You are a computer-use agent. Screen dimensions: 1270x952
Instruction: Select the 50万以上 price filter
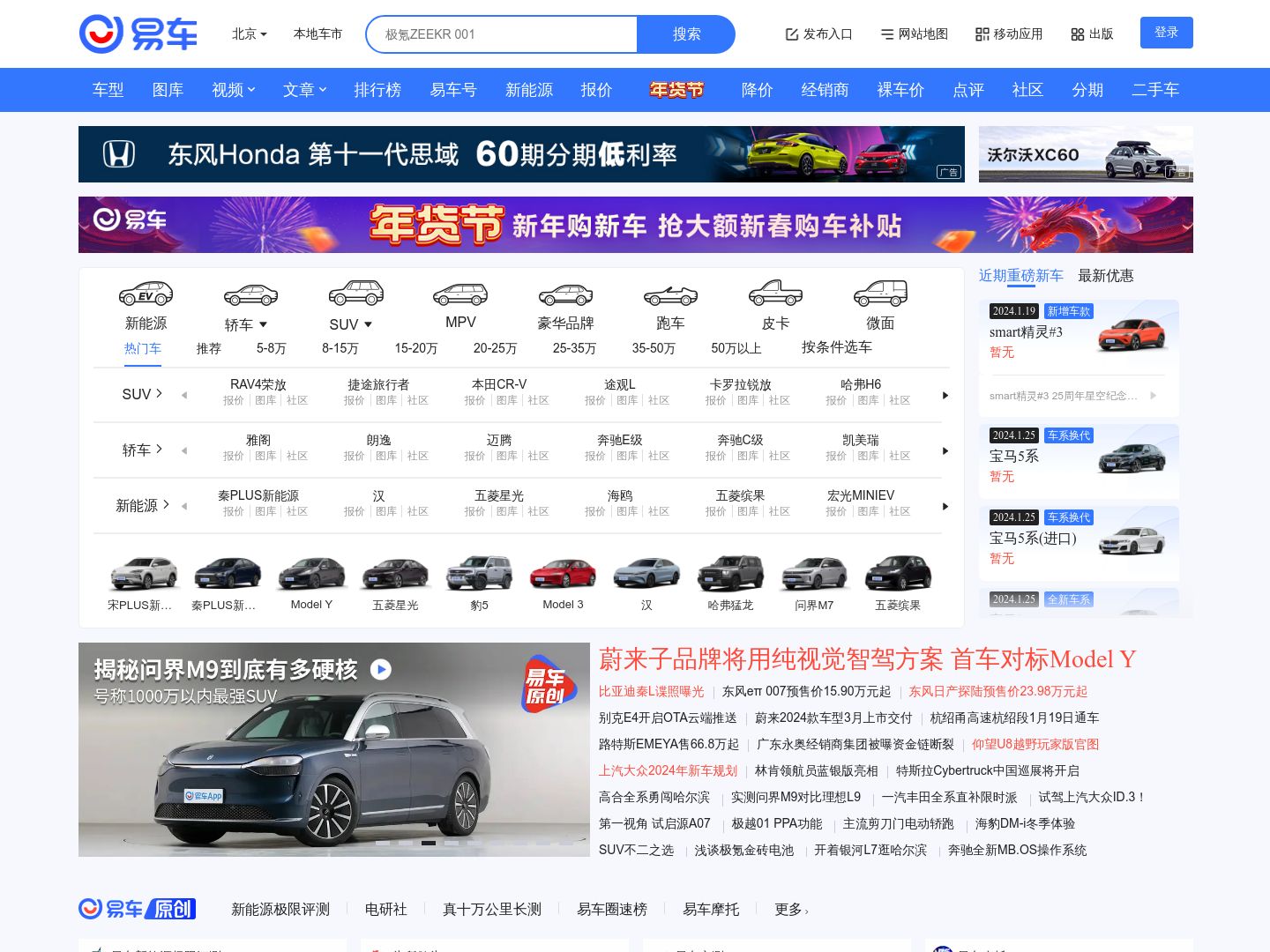[x=736, y=348]
